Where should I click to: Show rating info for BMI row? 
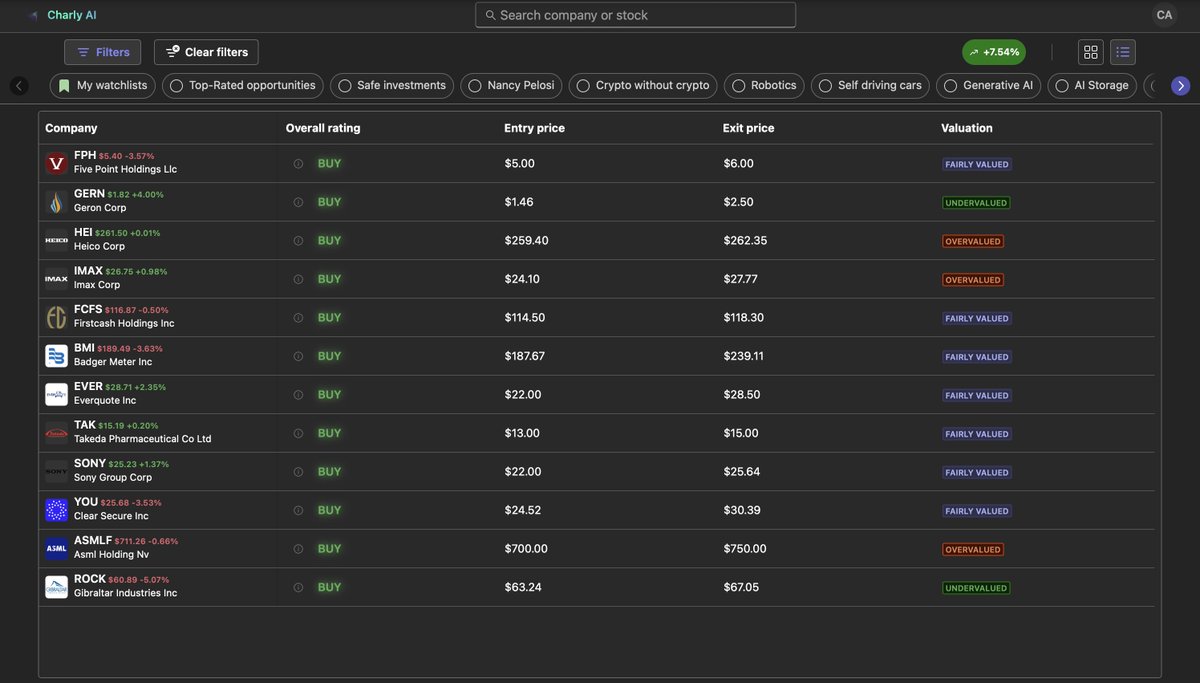point(298,356)
